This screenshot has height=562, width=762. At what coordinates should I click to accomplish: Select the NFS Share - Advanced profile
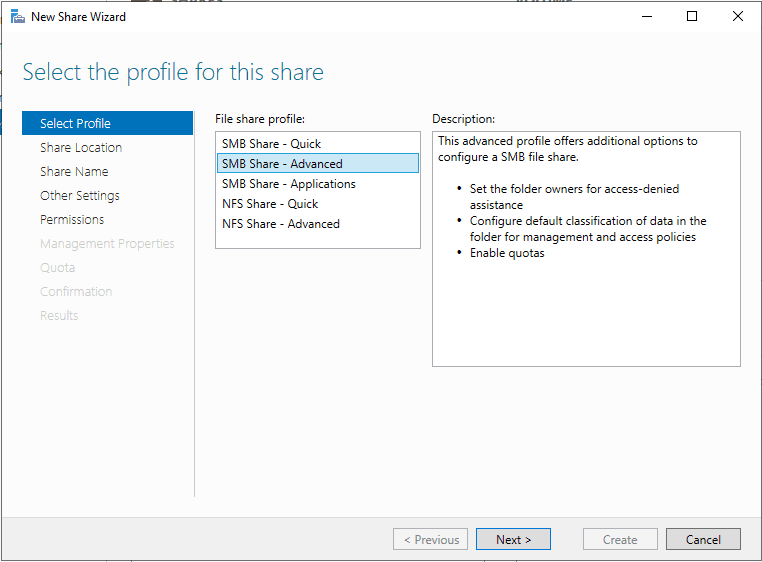click(x=281, y=223)
